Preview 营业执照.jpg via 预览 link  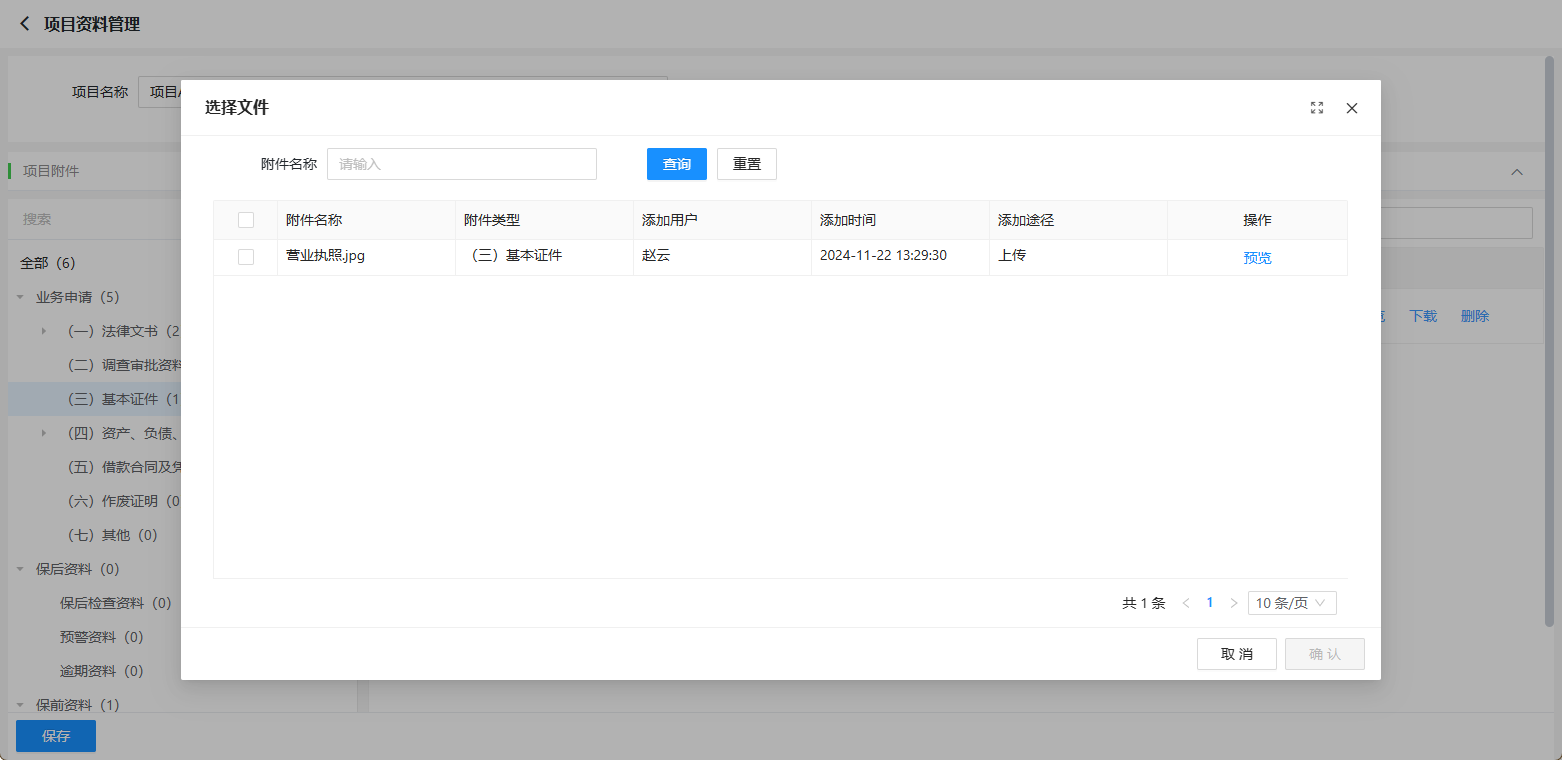click(x=1257, y=258)
